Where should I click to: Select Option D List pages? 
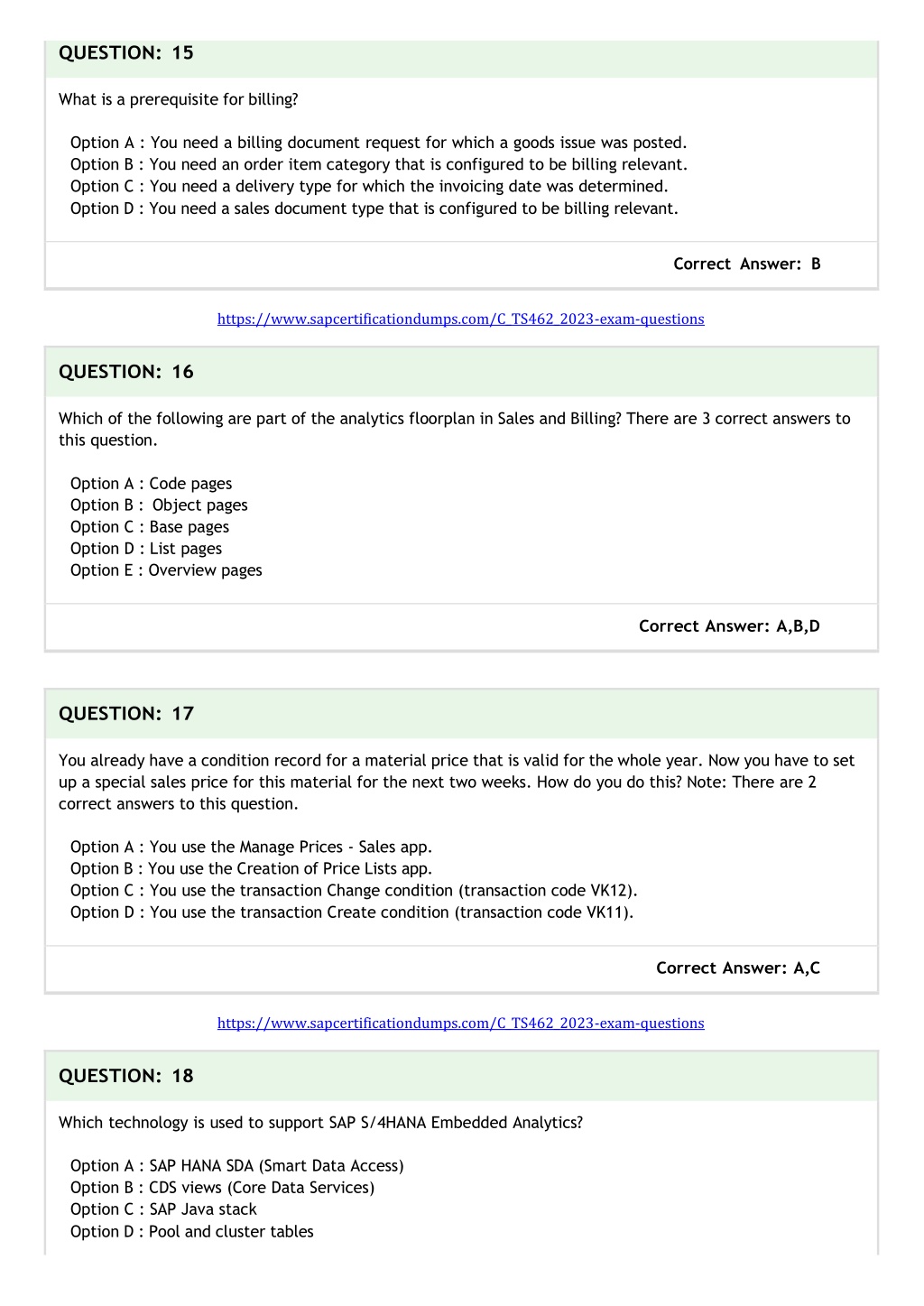click(146, 549)
